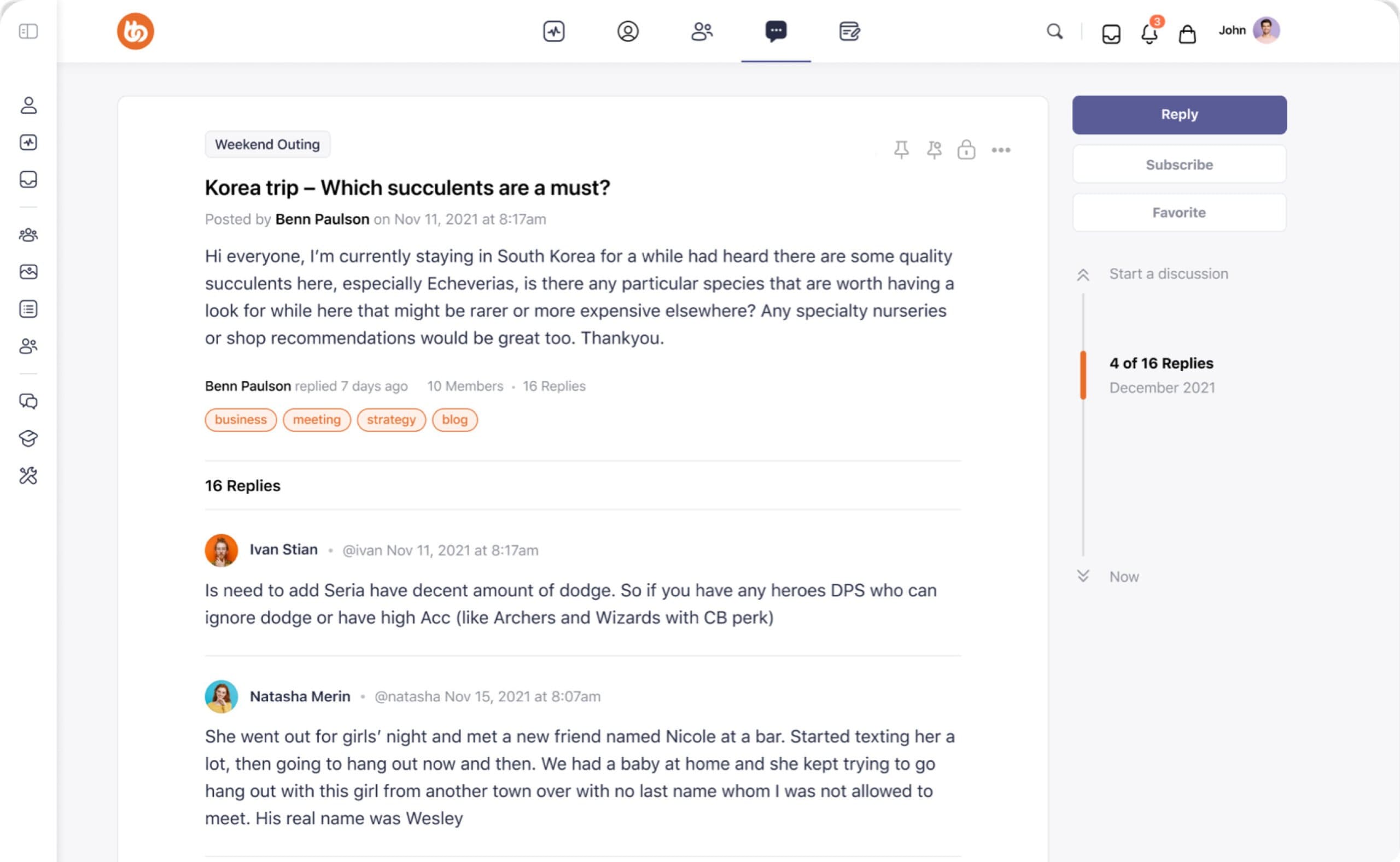The height and width of the screenshot is (862, 1400).
Task: Click the search magnifier icon
Action: [x=1054, y=31]
